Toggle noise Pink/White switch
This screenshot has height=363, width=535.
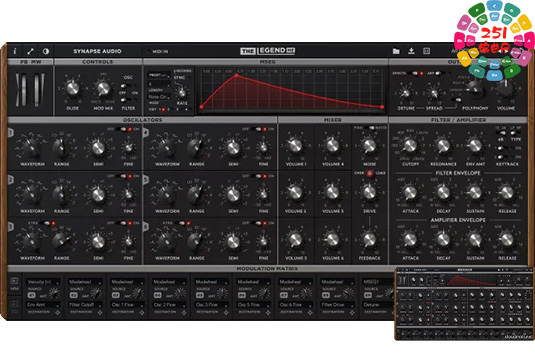click(370, 128)
